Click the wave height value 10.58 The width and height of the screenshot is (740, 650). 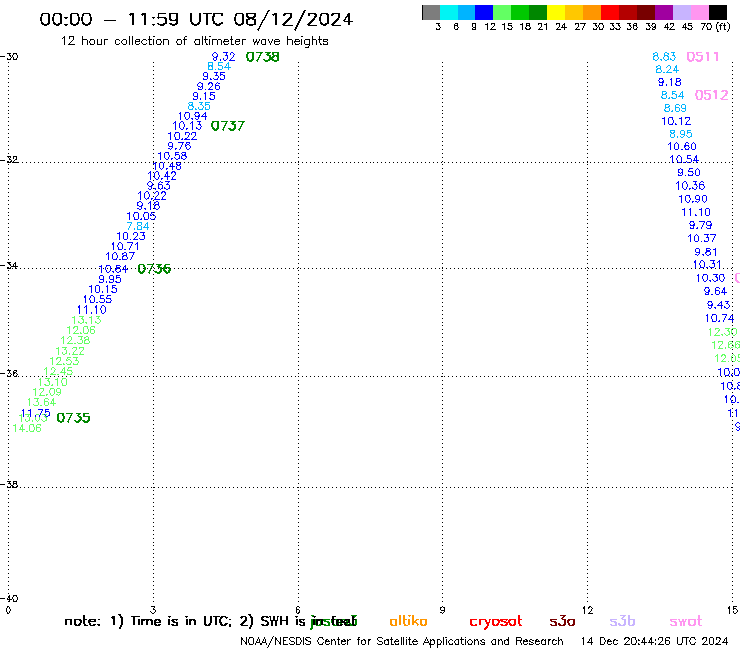[172, 156]
